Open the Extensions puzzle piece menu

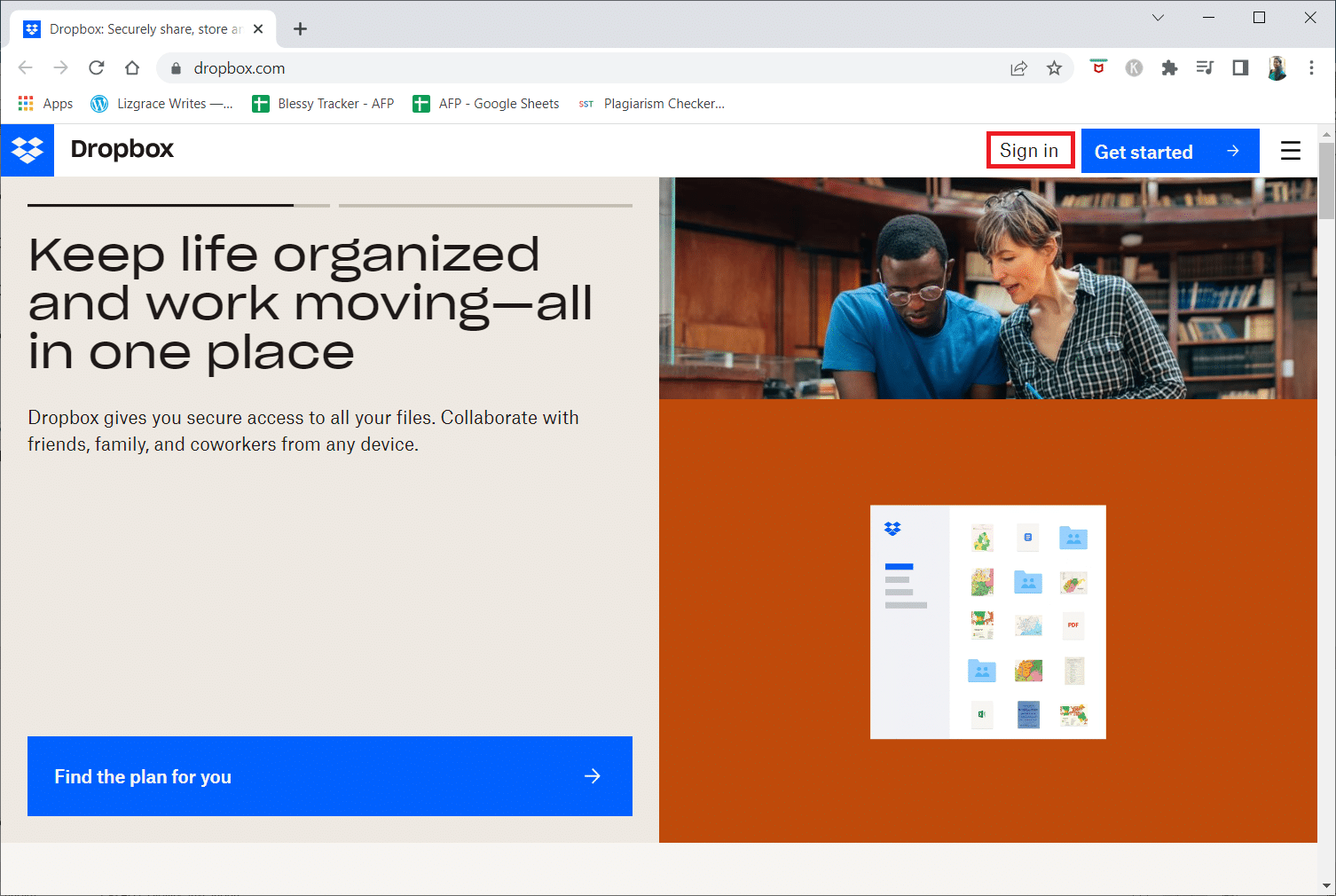[1169, 67]
